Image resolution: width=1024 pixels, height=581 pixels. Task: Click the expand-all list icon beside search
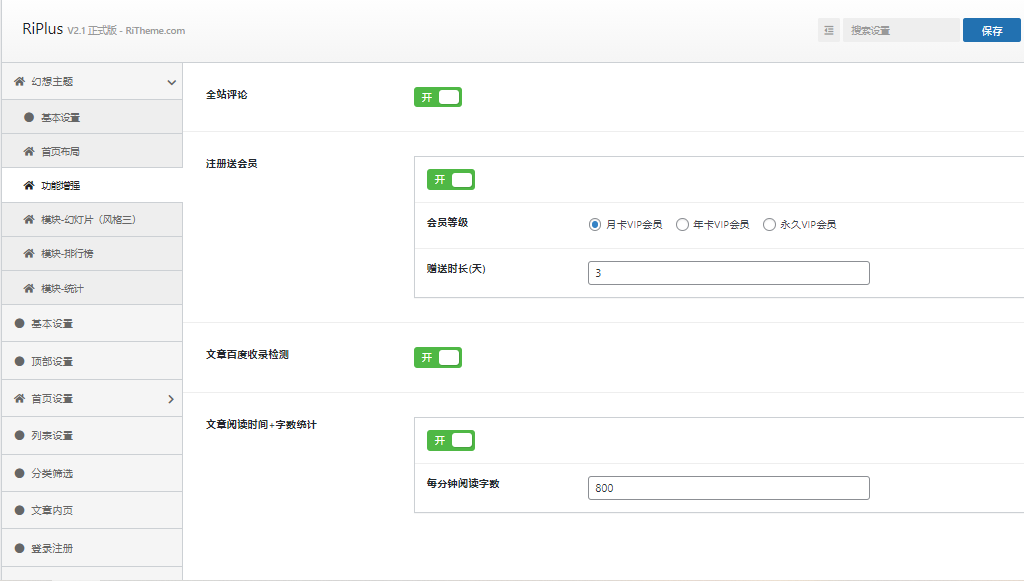[x=829, y=30]
